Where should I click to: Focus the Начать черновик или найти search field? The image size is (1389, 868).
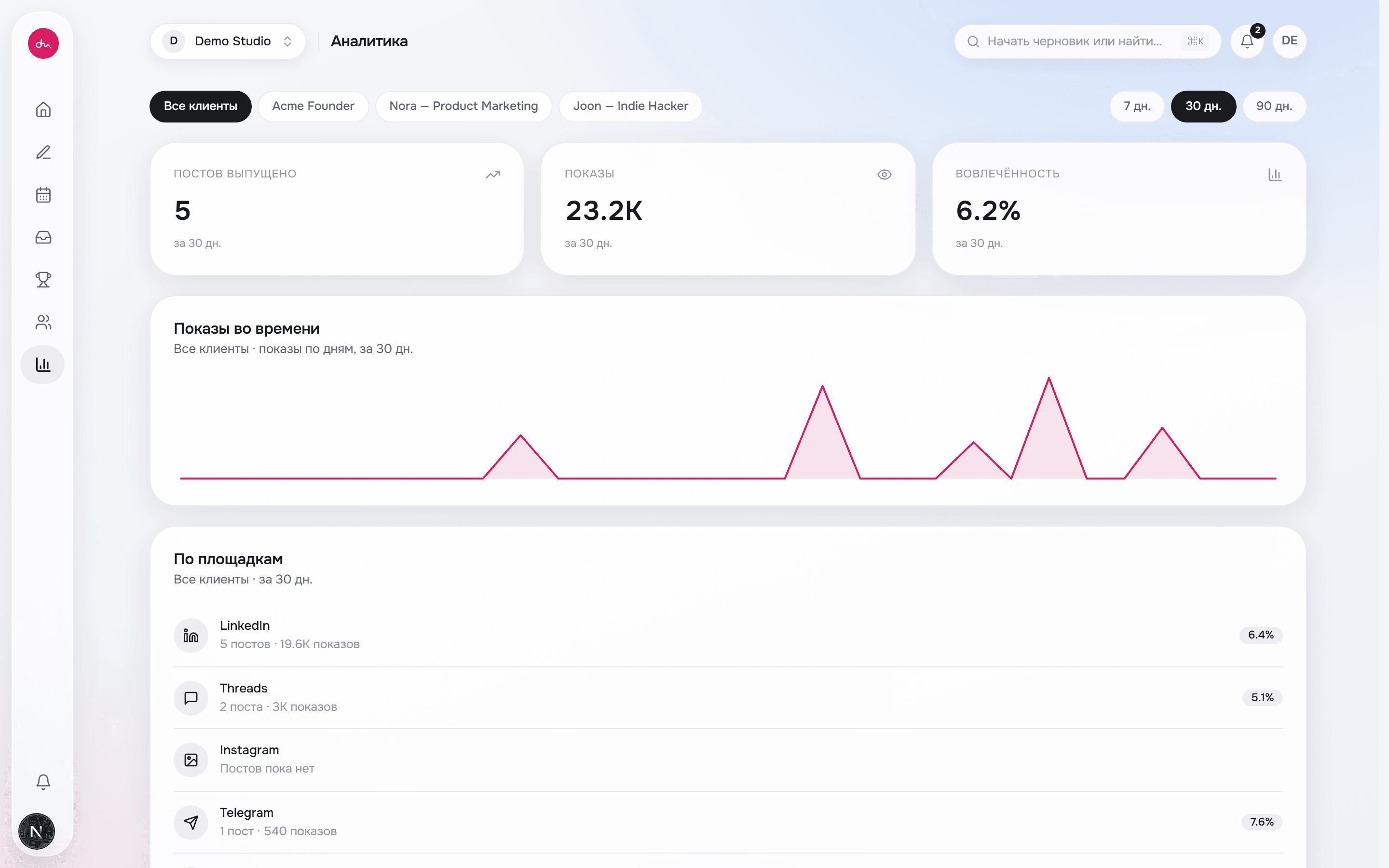click(x=1087, y=41)
